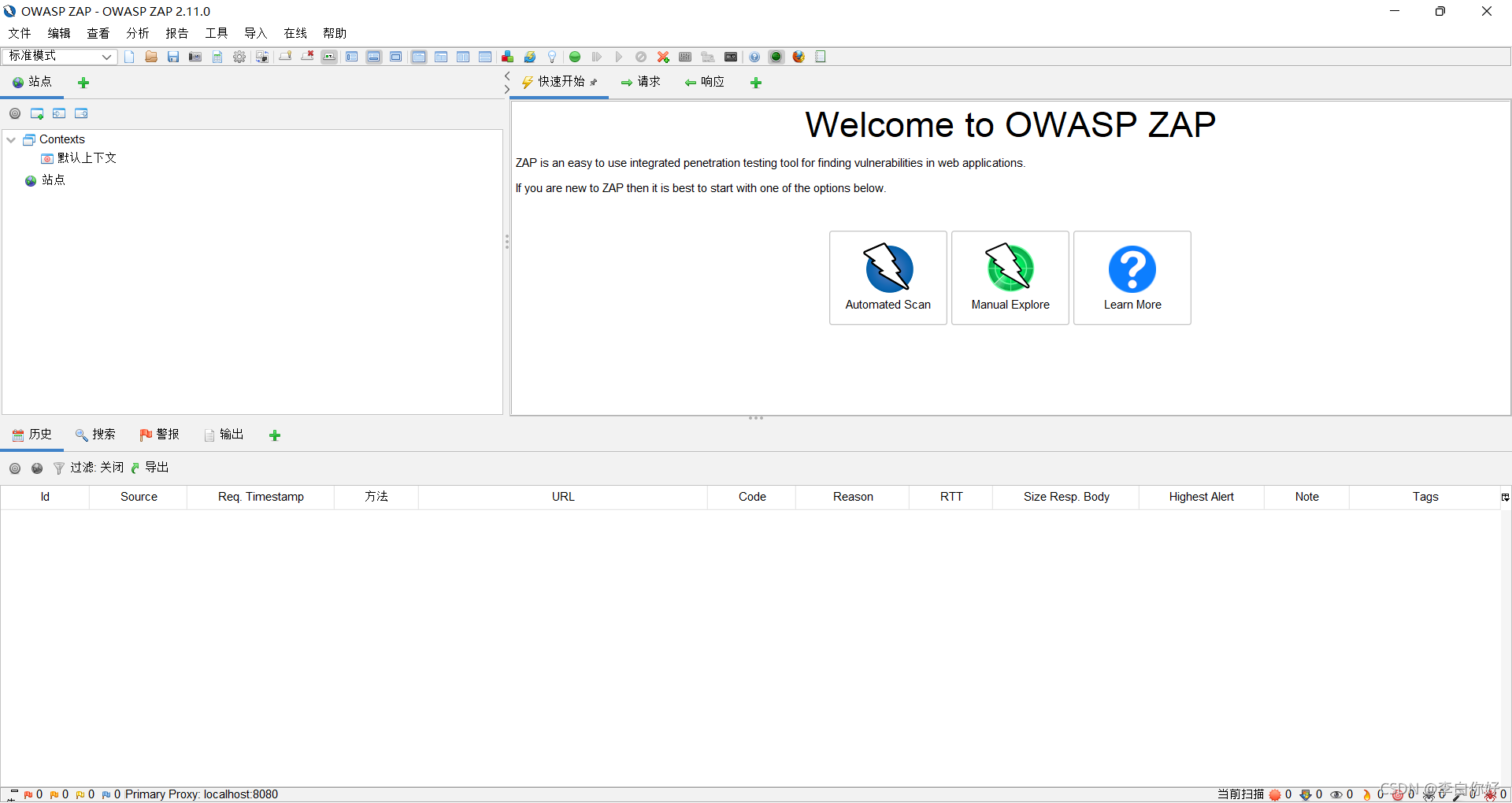Add a tab with the plus next to 输出
The width and height of the screenshot is (1512, 803).
(x=275, y=435)
